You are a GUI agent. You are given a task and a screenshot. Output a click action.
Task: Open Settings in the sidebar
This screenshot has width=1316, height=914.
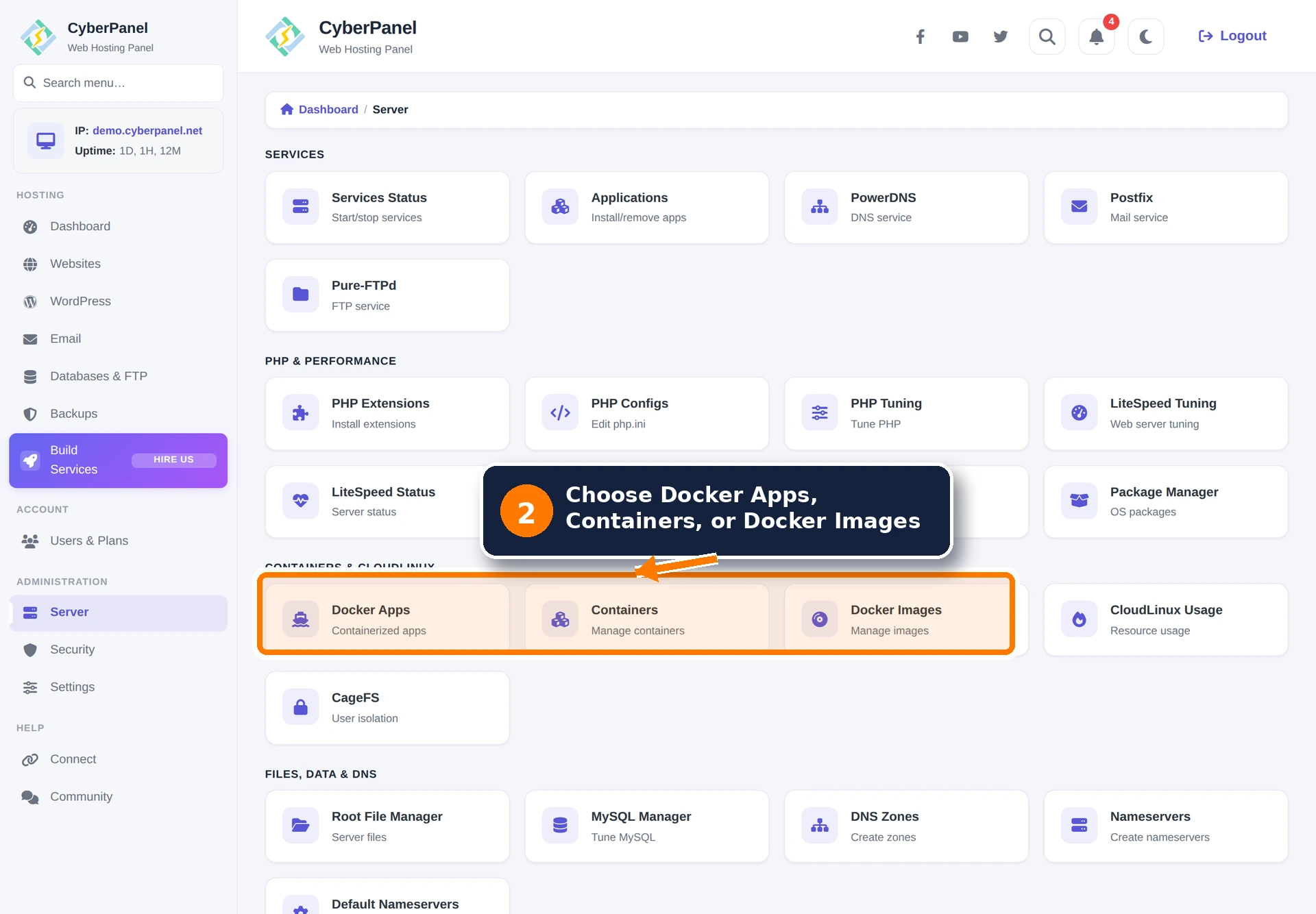tap(118, 687)
